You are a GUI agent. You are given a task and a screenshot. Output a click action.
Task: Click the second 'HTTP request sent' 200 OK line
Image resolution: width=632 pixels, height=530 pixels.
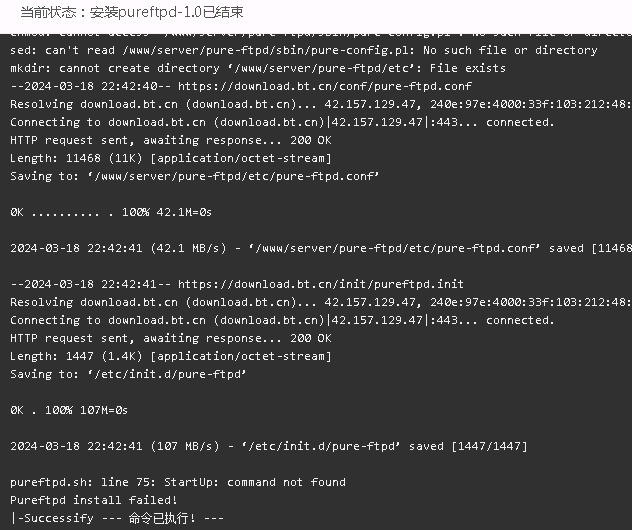[x=170, y=338]
